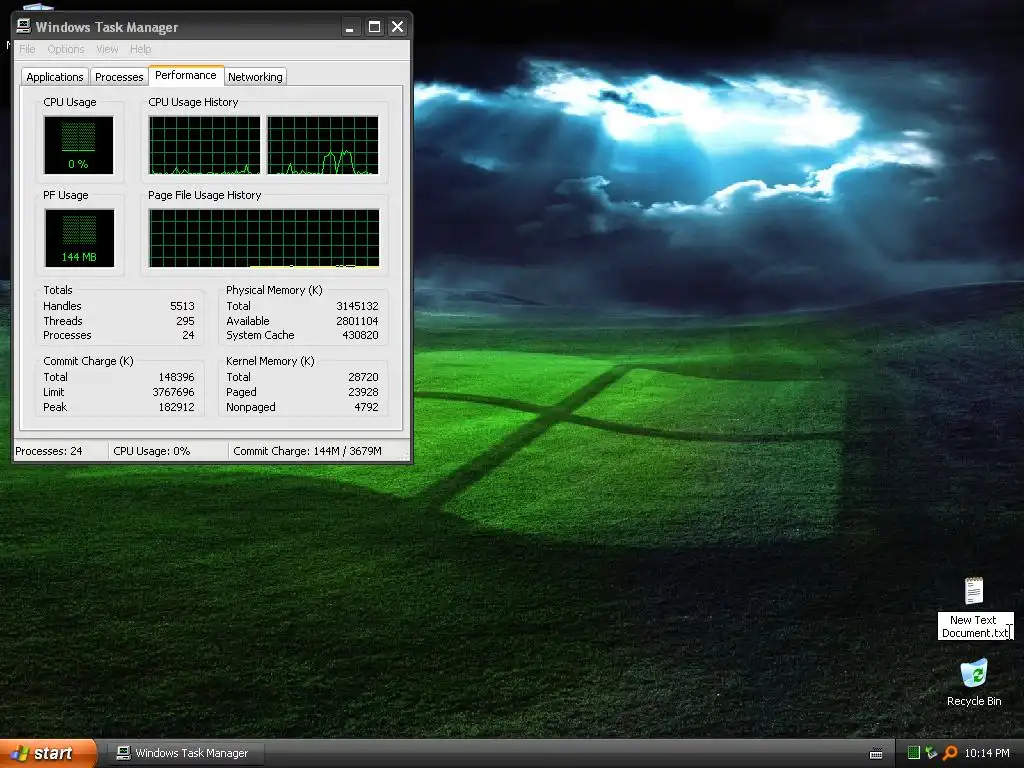The width and height of the screenshot is (1024, 768).
Task: Click status bar Processes: 24
Action: [x=49, y=451]
